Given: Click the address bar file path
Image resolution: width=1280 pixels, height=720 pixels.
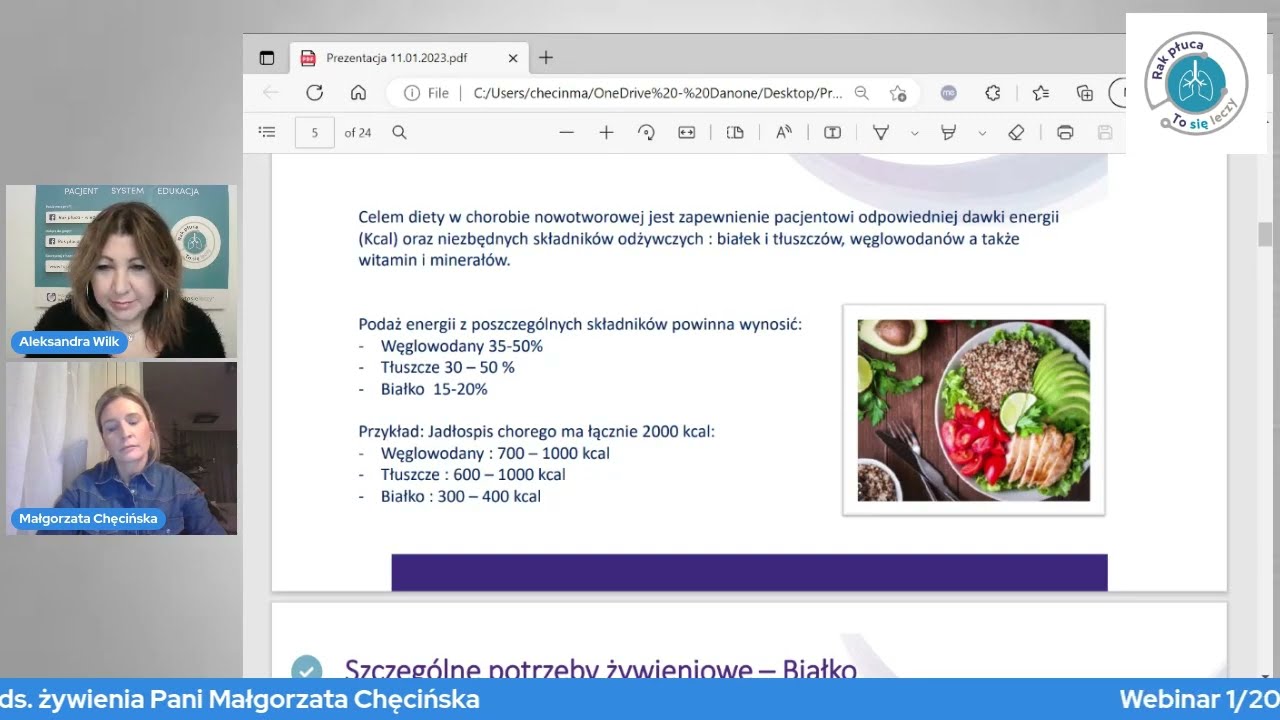Looking at the screenshot, I should pos(657,93).
